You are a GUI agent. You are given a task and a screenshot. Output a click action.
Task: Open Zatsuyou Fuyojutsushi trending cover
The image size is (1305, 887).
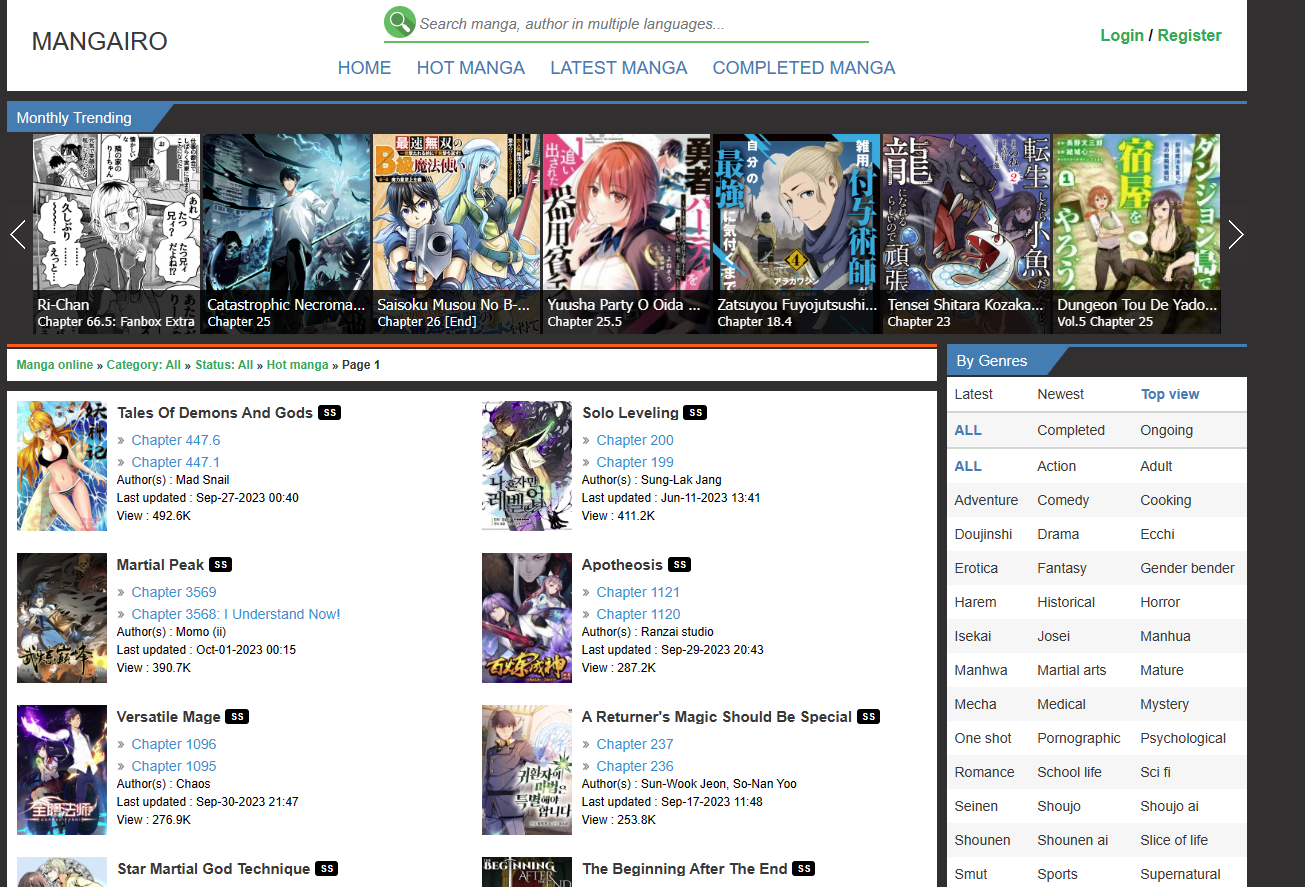coord(797,234)
